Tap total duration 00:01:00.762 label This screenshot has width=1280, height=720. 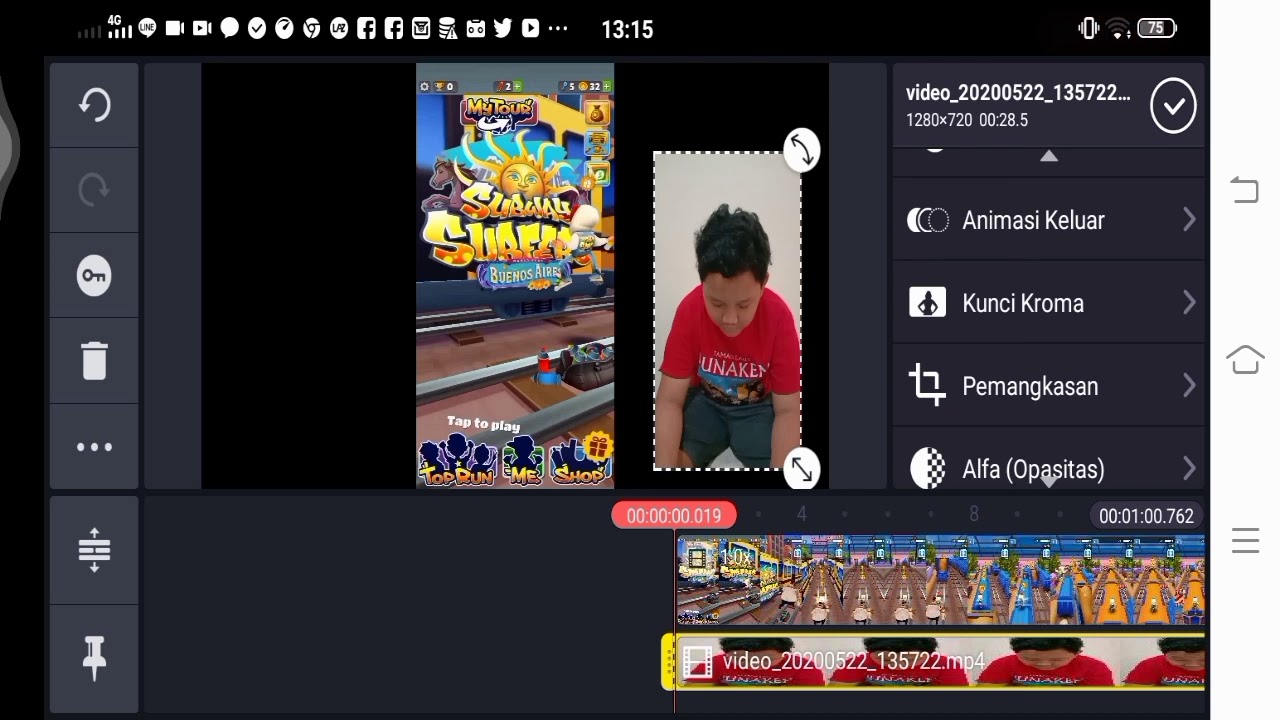(1146, 516)
